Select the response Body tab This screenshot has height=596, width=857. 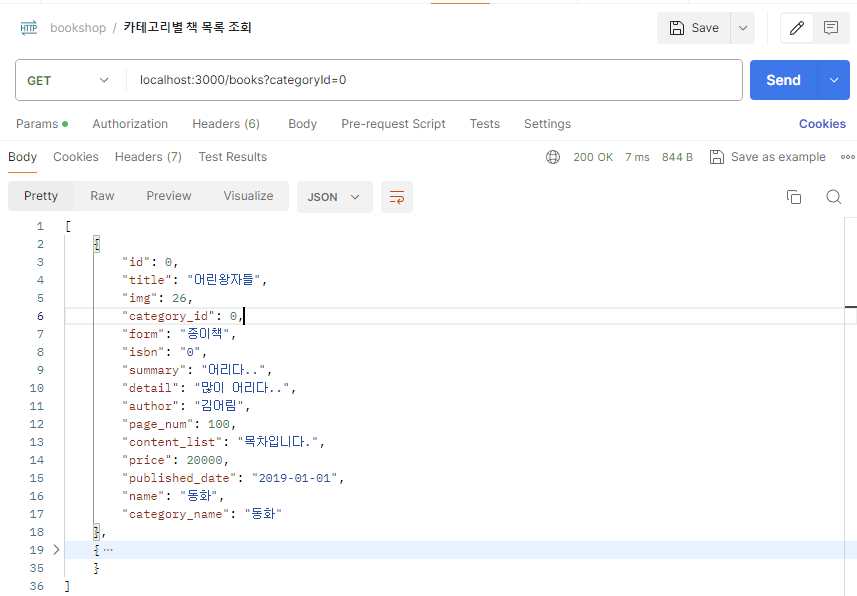tap(22, 157)
